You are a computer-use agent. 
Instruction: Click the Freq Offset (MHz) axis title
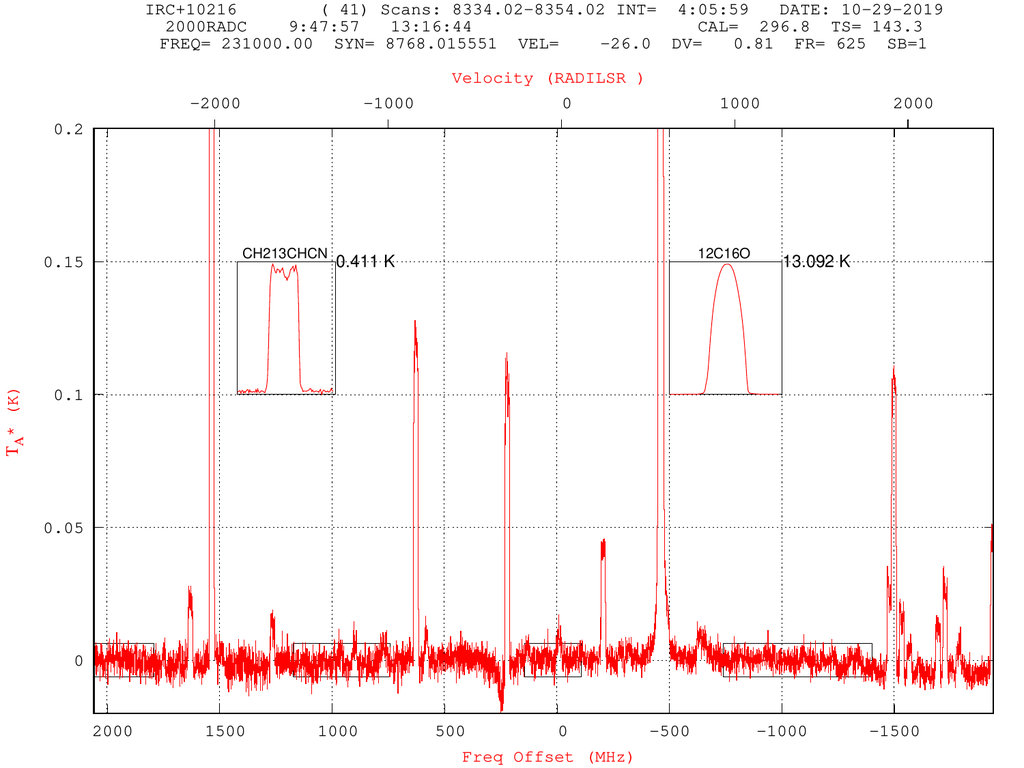pyautogui.click(x=547, y=757)
